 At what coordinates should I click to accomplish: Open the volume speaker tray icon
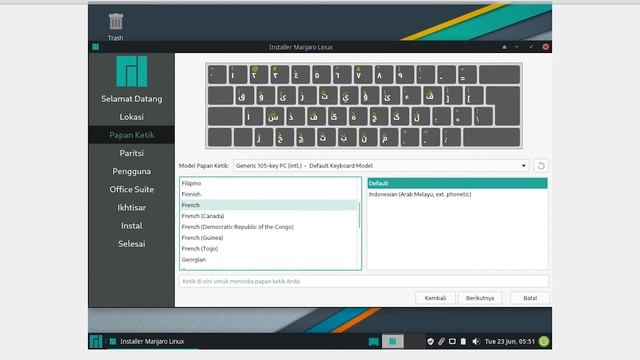coord(476,341)
